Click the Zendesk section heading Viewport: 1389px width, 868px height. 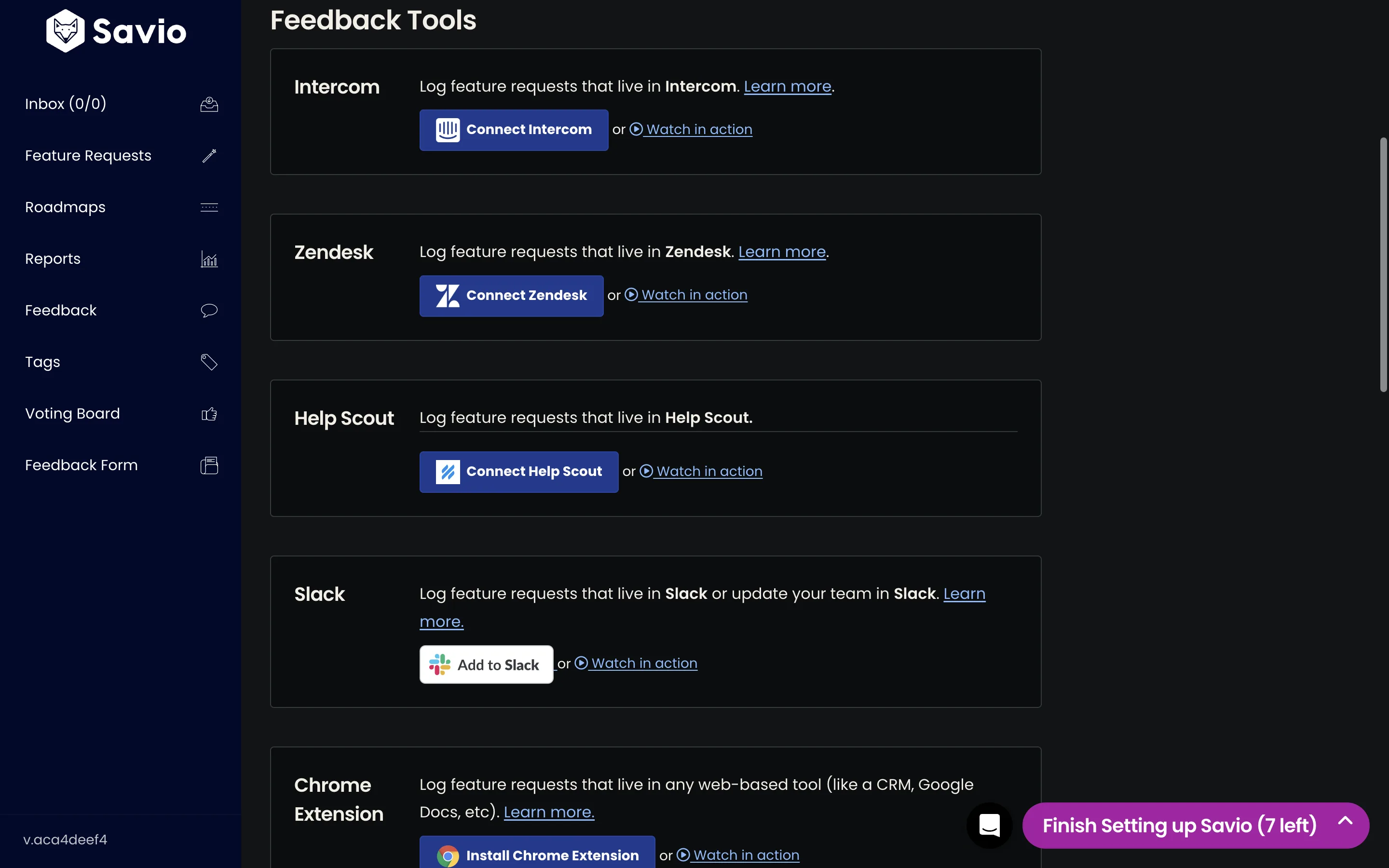pyautogui.click(x=333, y=253)
